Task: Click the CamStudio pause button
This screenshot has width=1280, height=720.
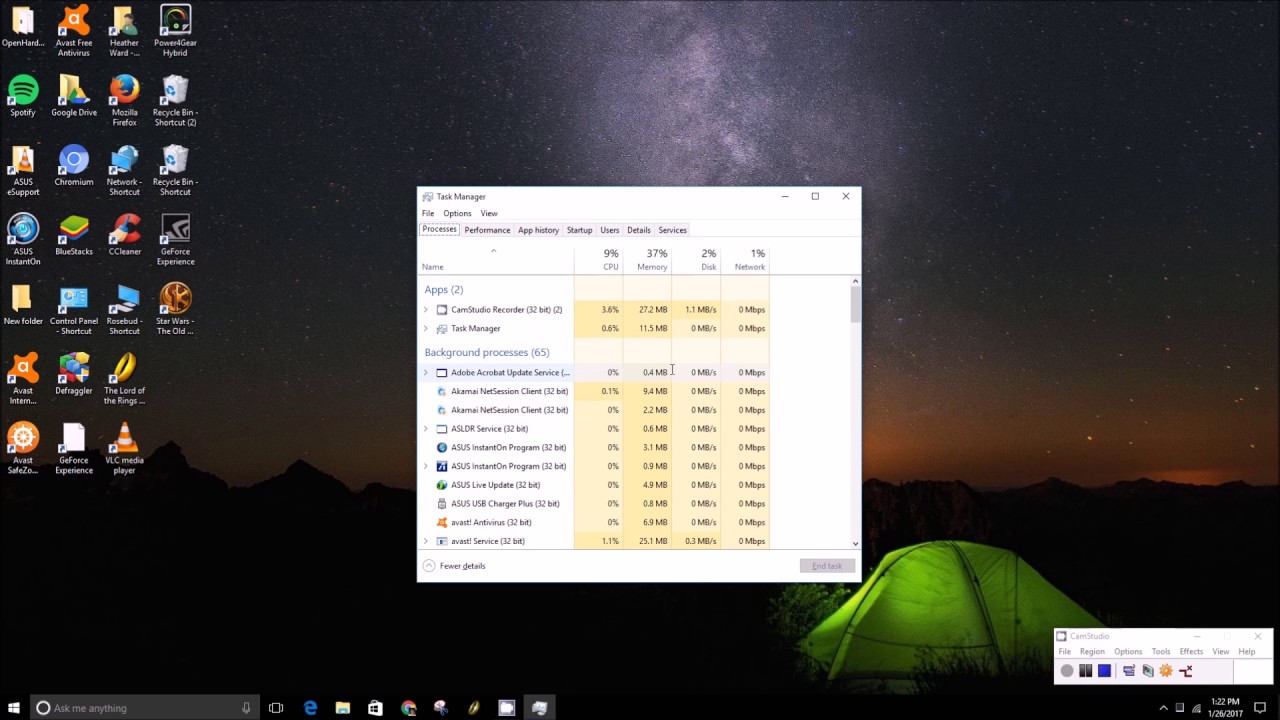Action: coord(1085,671)
